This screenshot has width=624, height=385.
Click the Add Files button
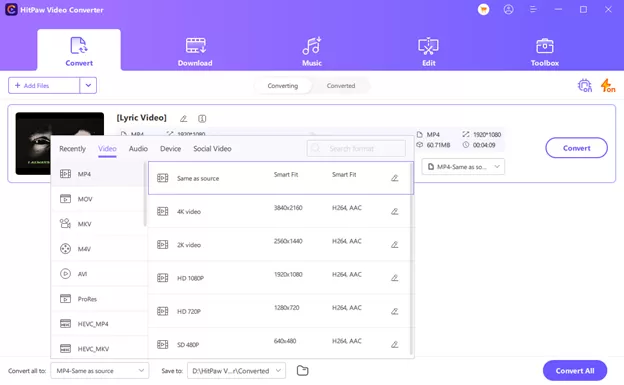click(44, 86)
